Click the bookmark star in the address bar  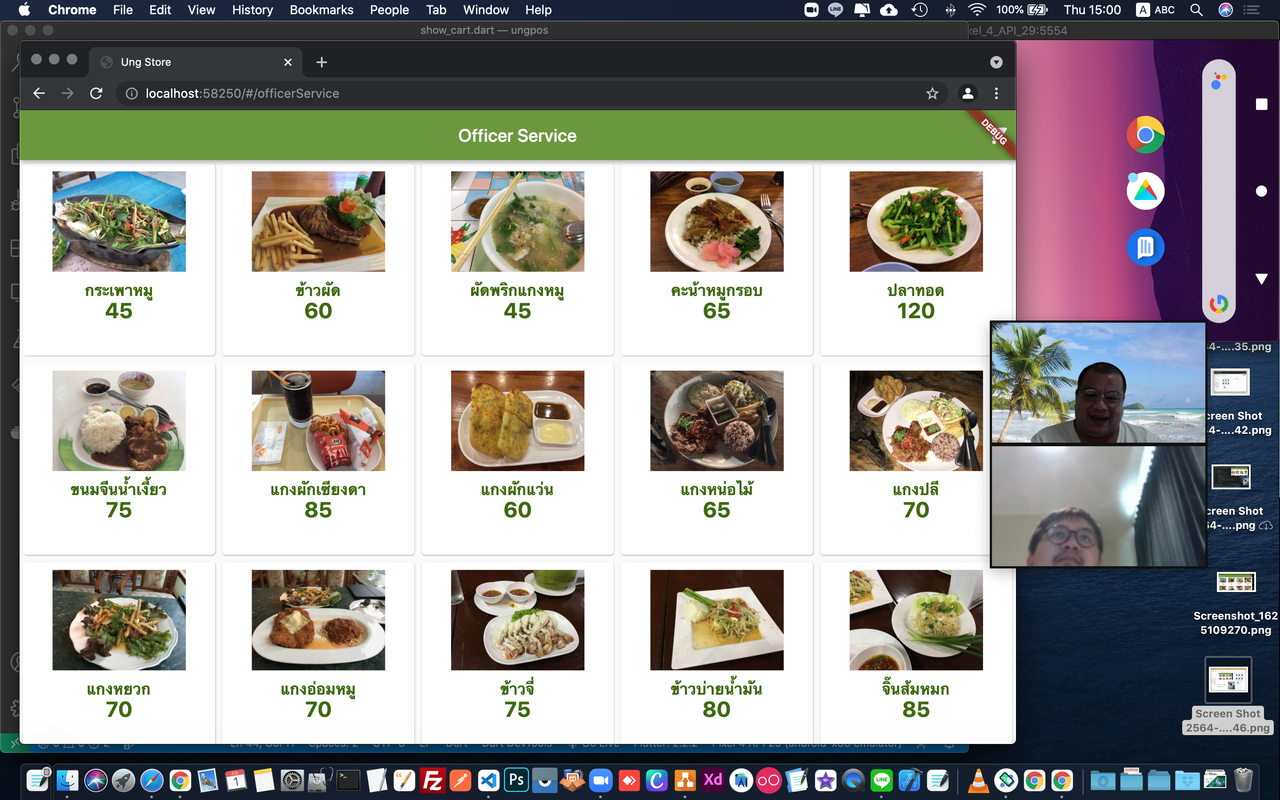tap(932, 93)
